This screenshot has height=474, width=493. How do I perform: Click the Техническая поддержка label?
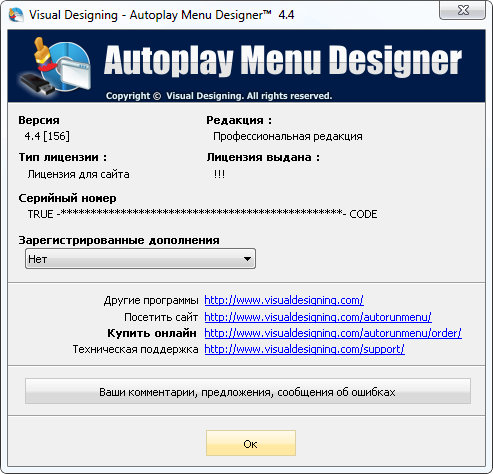tap(135, 349)
